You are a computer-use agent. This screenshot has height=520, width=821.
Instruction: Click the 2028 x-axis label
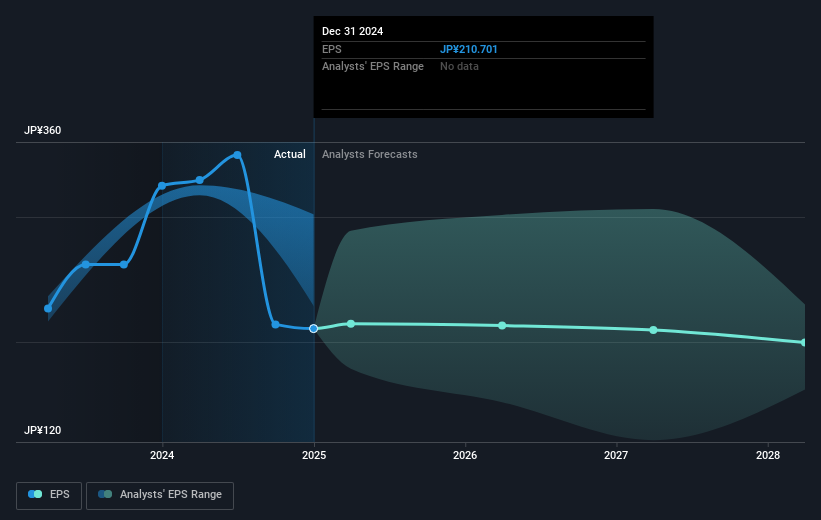coord(768,455)
